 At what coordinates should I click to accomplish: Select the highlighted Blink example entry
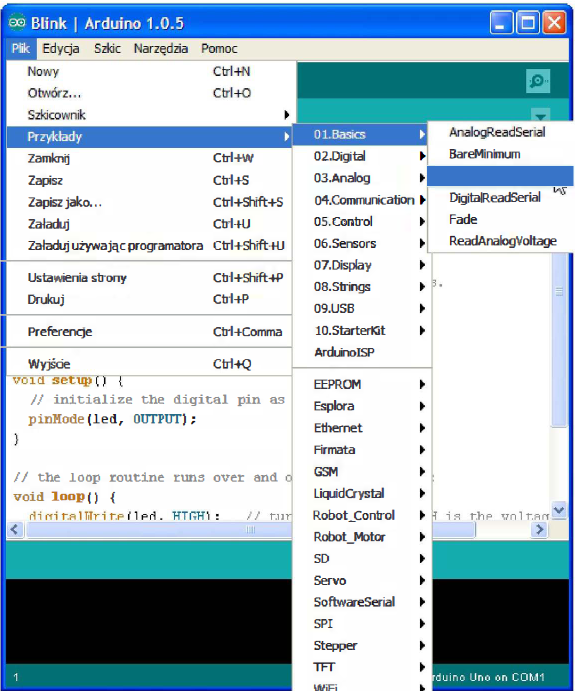click(x=501, y=176)
